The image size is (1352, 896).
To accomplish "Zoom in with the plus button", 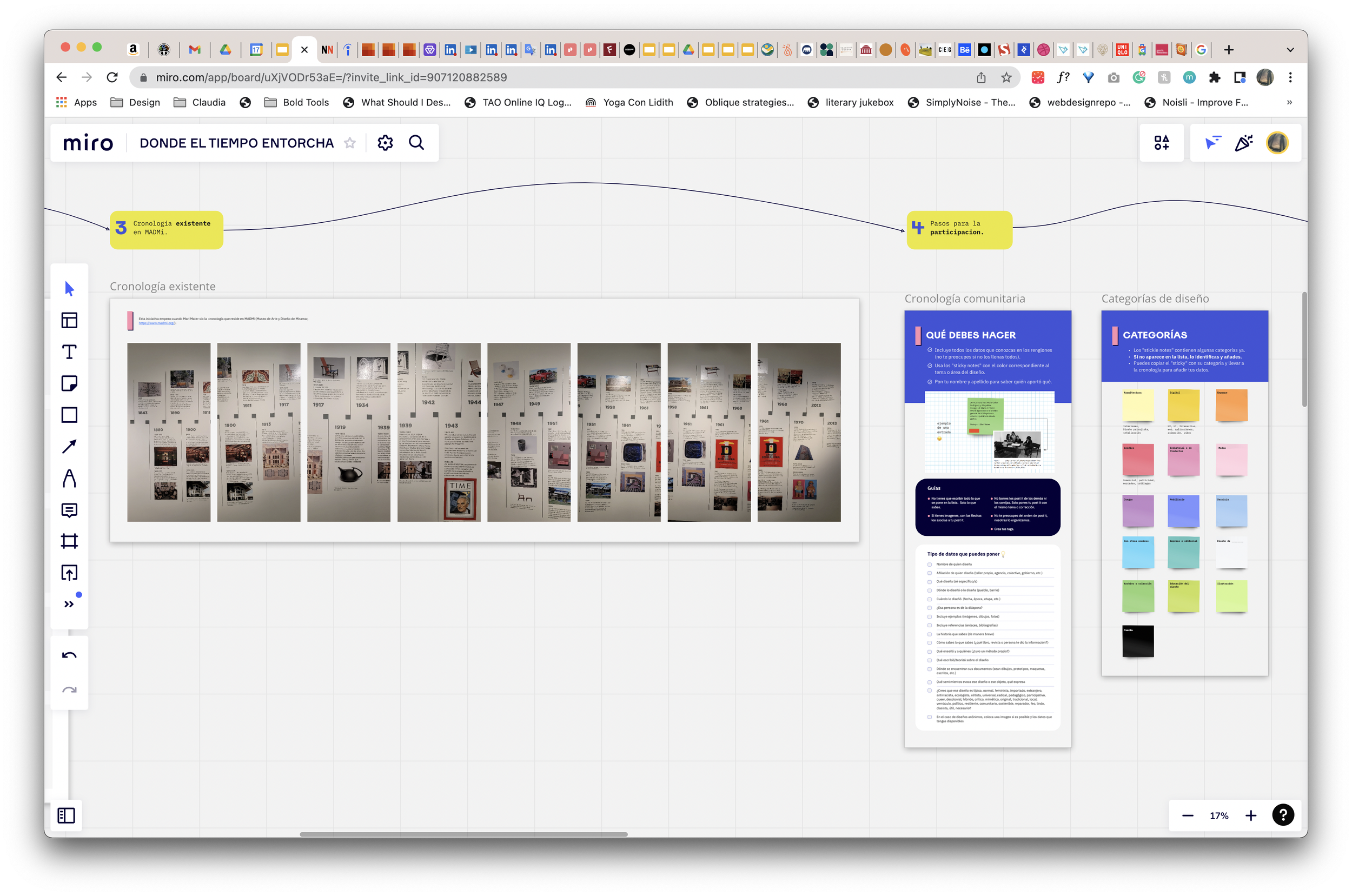I will 1251,815.
